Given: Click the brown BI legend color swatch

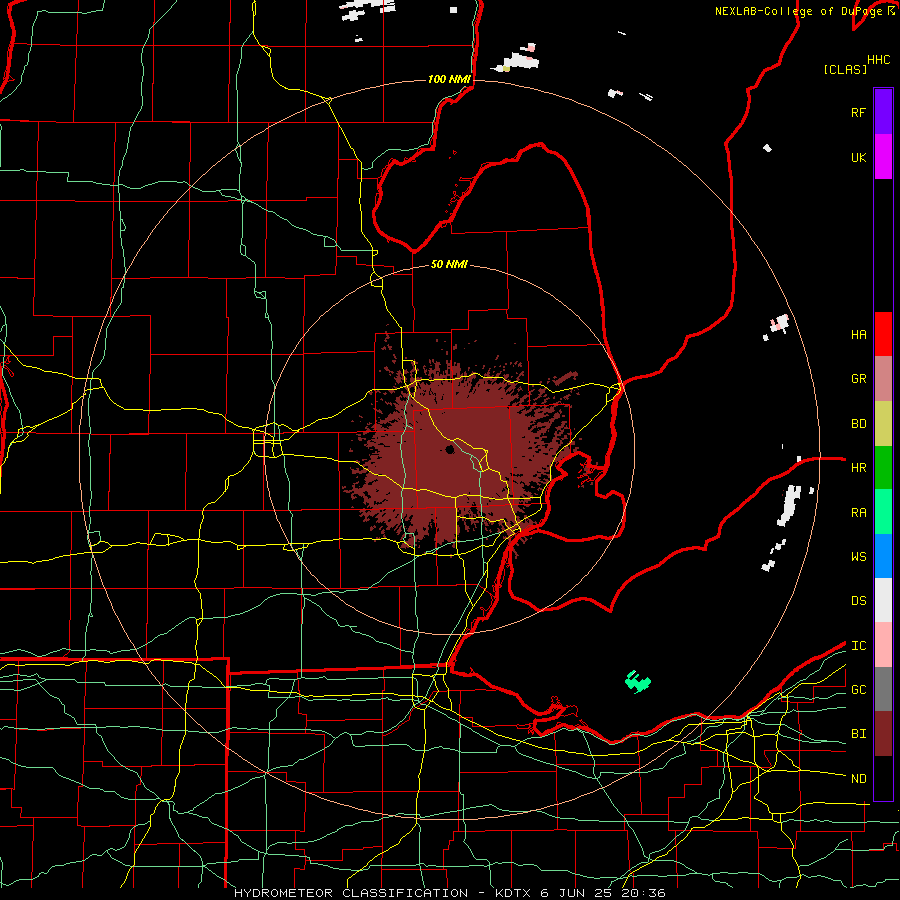Looking at the screenshot, I should (x=883, y=734).
